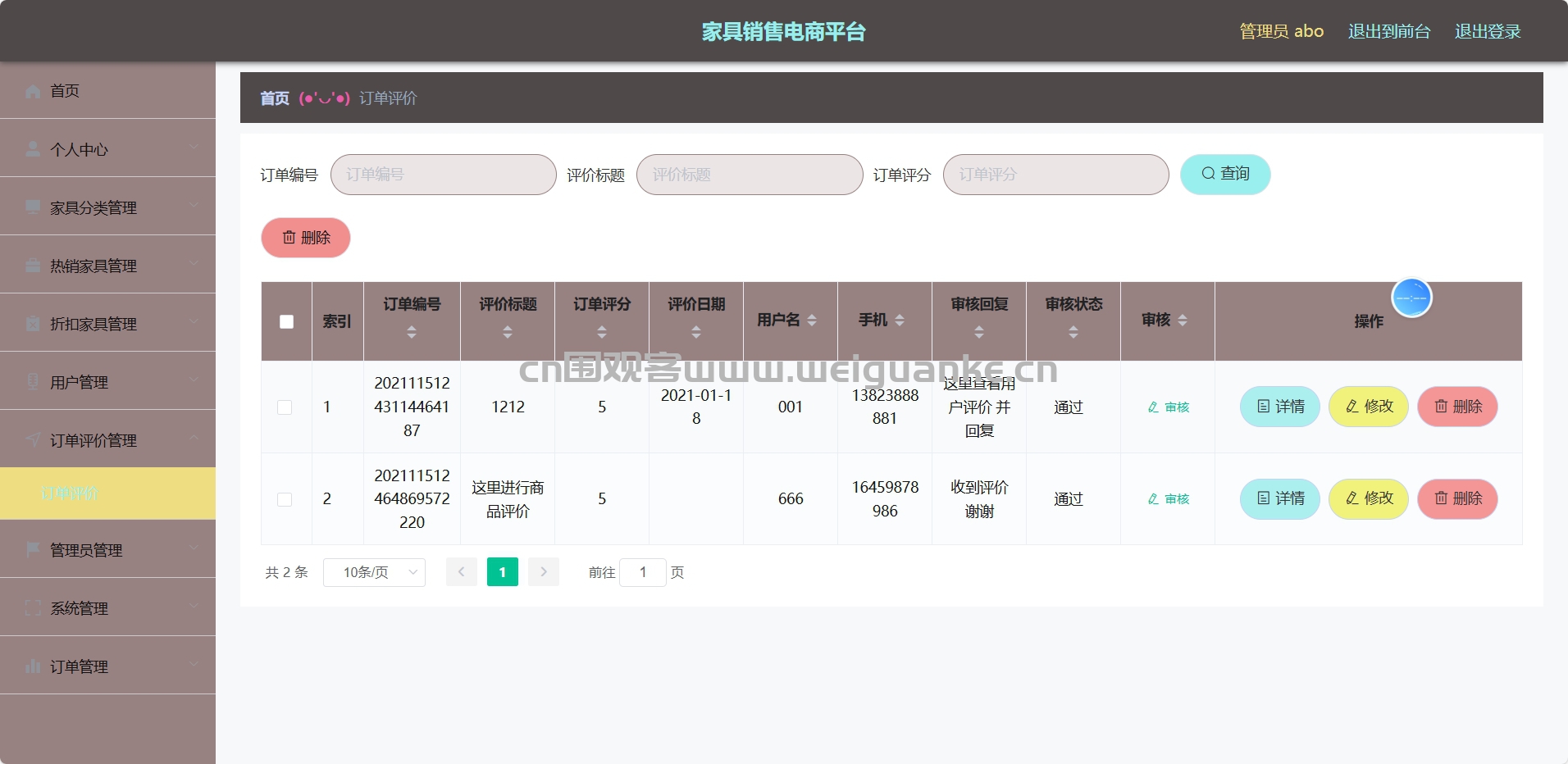Select page 1 in pagination
The width and height of the screenshot is (1568, 764).
click(503, 572)
